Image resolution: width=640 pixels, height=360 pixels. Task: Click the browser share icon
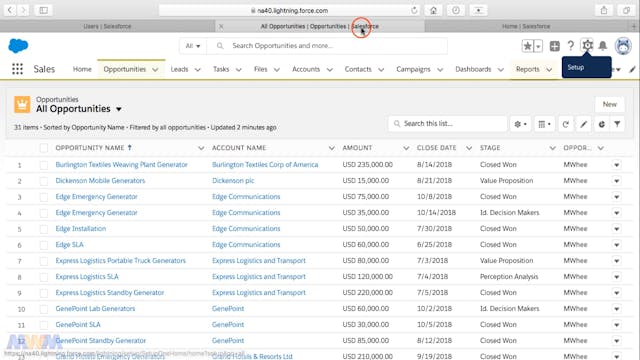tap(604, 10)
